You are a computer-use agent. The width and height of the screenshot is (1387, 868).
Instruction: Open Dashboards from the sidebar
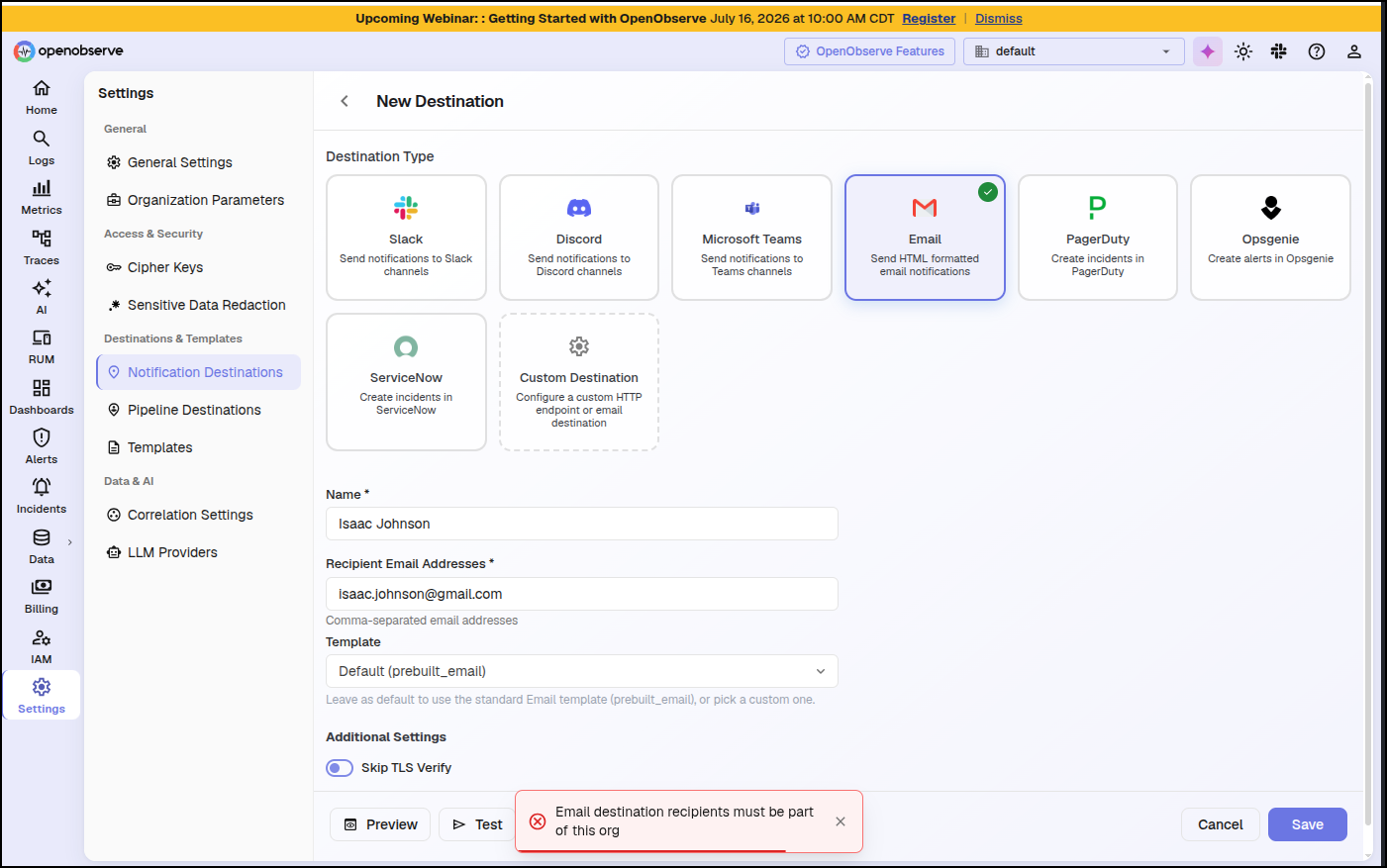click(x=42, y=397)
